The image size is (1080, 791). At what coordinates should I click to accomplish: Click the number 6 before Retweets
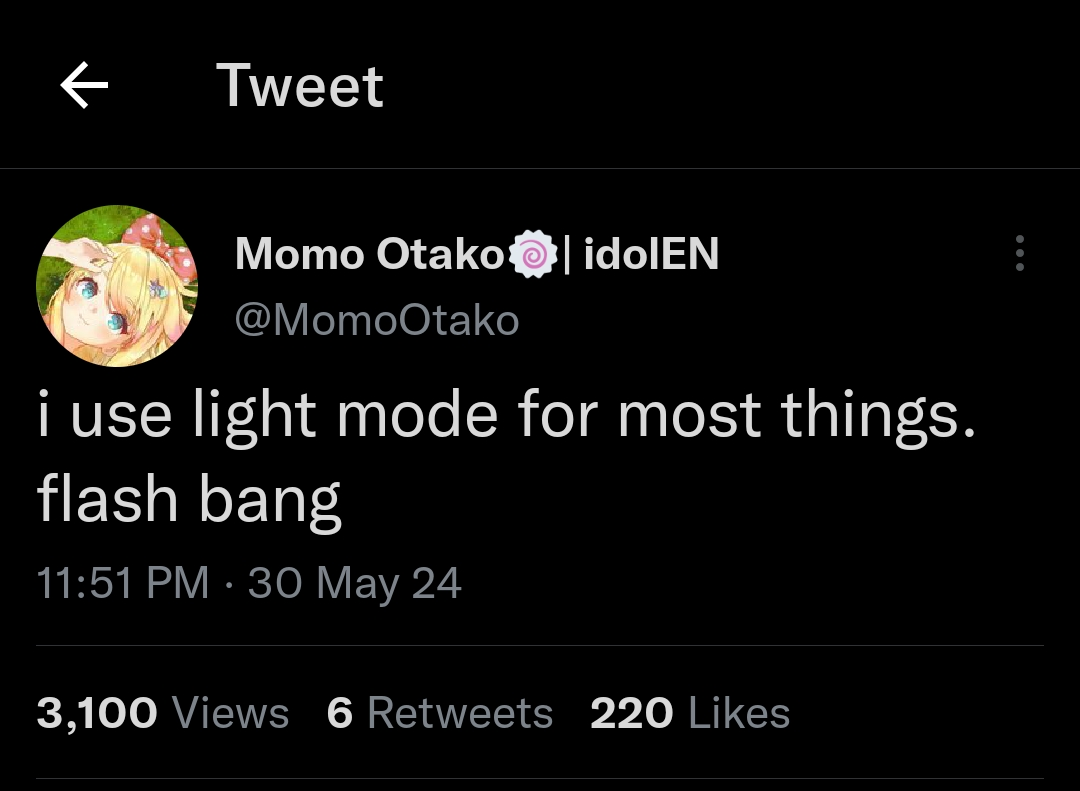[340, 714]
